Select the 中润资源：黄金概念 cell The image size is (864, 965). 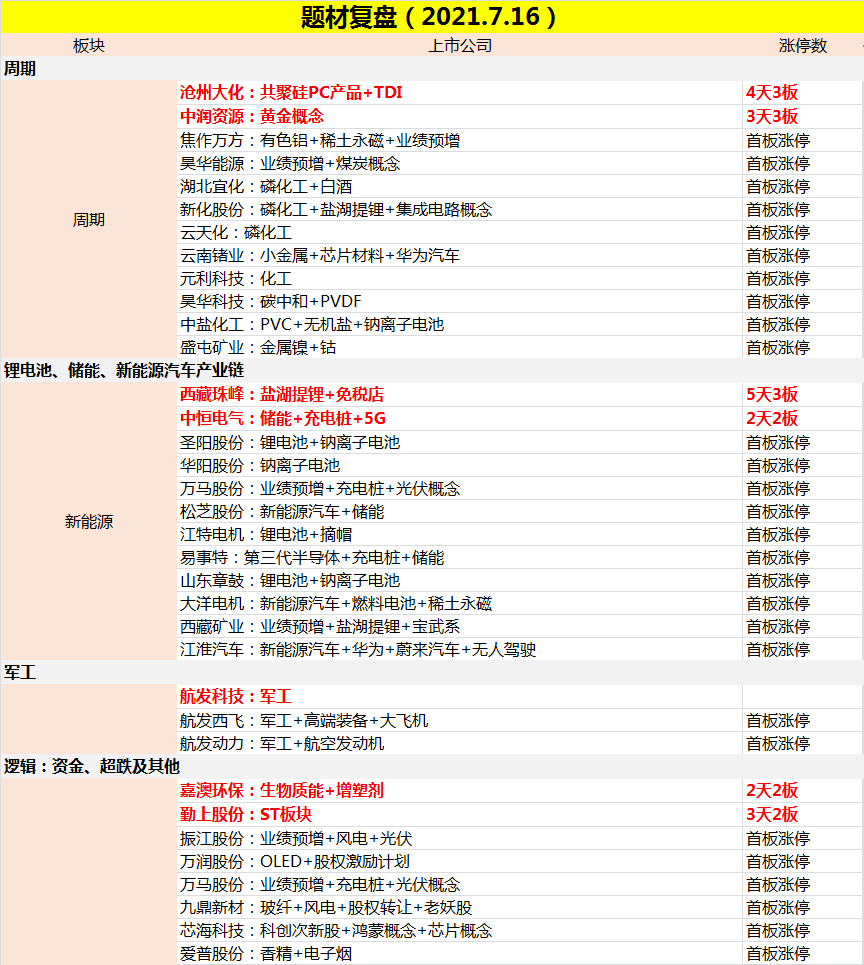[x=459, y=116]
